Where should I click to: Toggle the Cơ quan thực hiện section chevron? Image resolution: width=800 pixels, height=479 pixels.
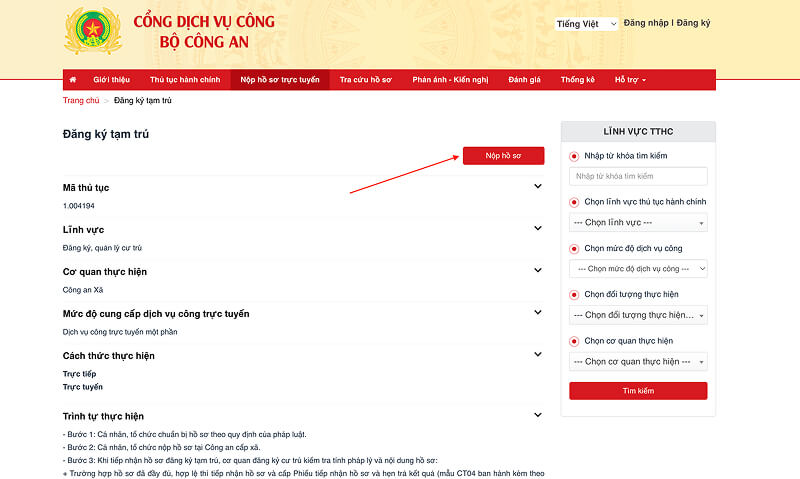[x=538, y=271]
